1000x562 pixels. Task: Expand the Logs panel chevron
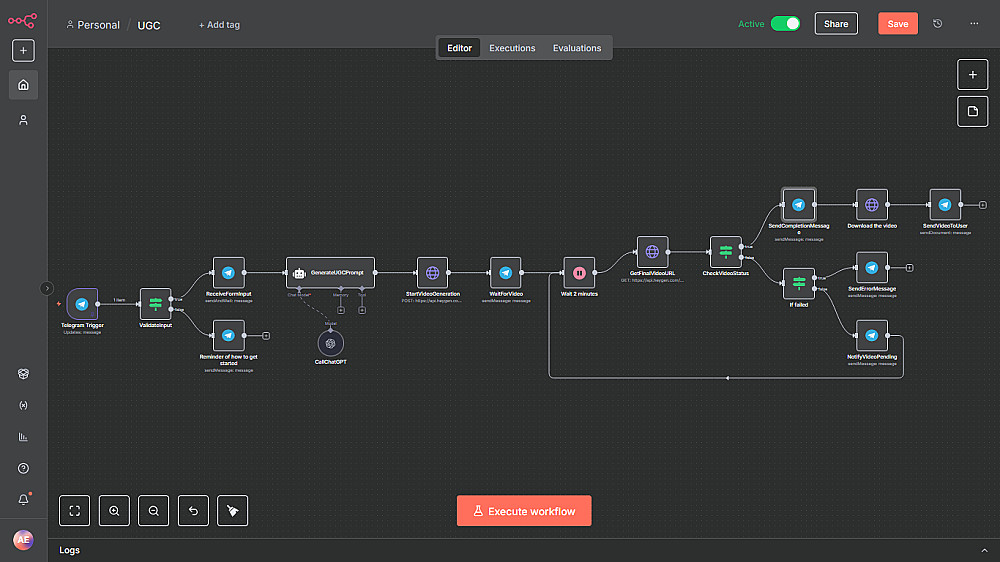click(x=984, y=550)
